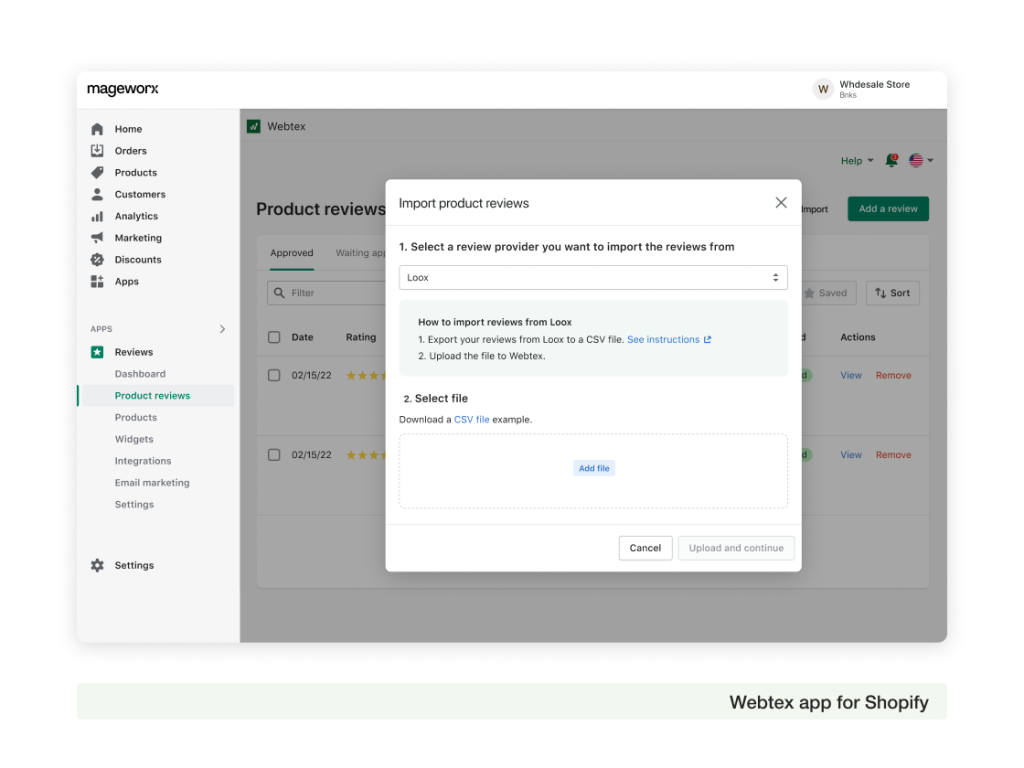Click the Actions column header
Image resolution: width=1024 pixels, height=768 pixels.
[x=858, y=337]
